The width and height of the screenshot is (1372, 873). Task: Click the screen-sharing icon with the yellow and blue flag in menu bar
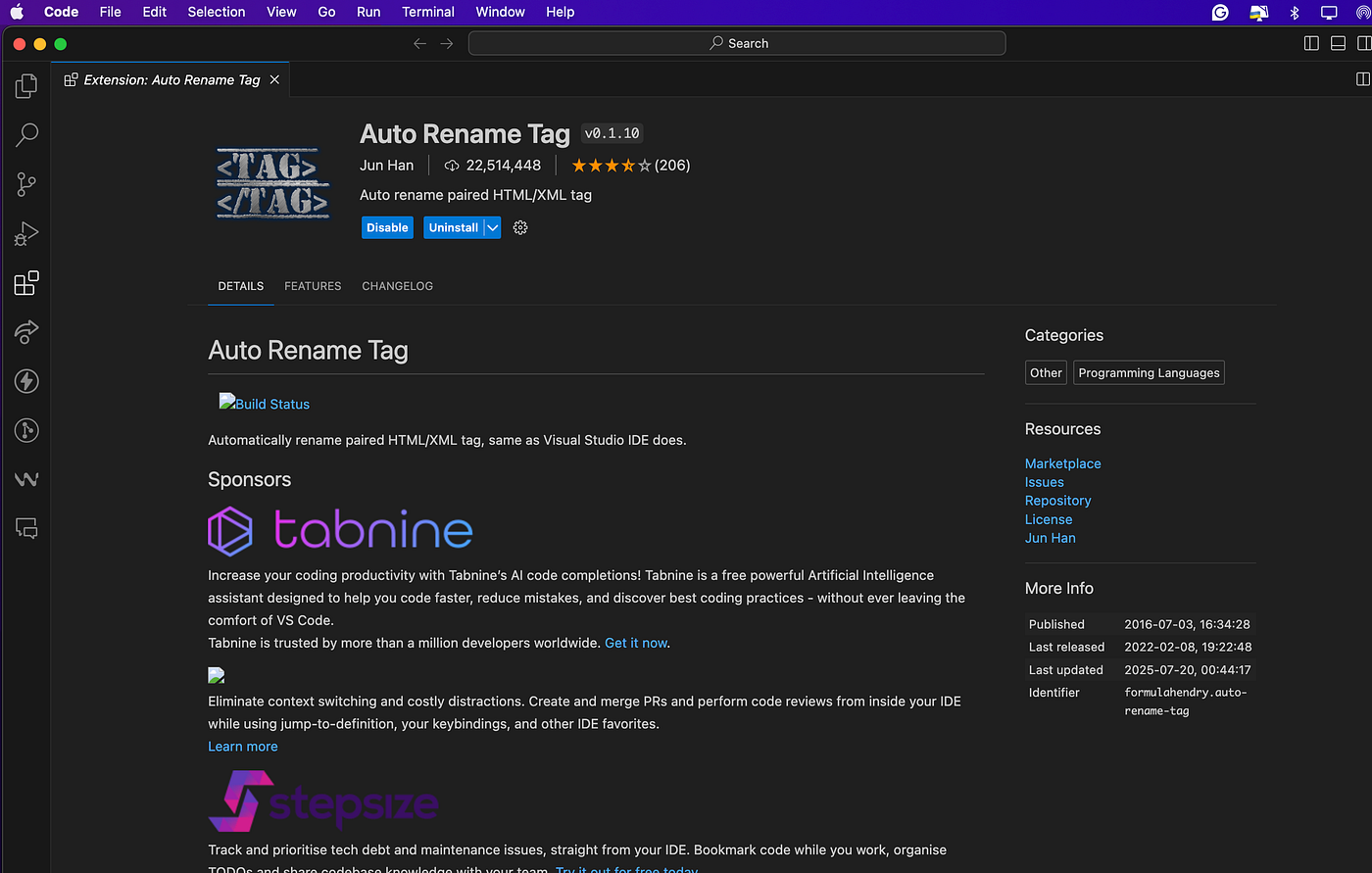[x=1259, y=12]
